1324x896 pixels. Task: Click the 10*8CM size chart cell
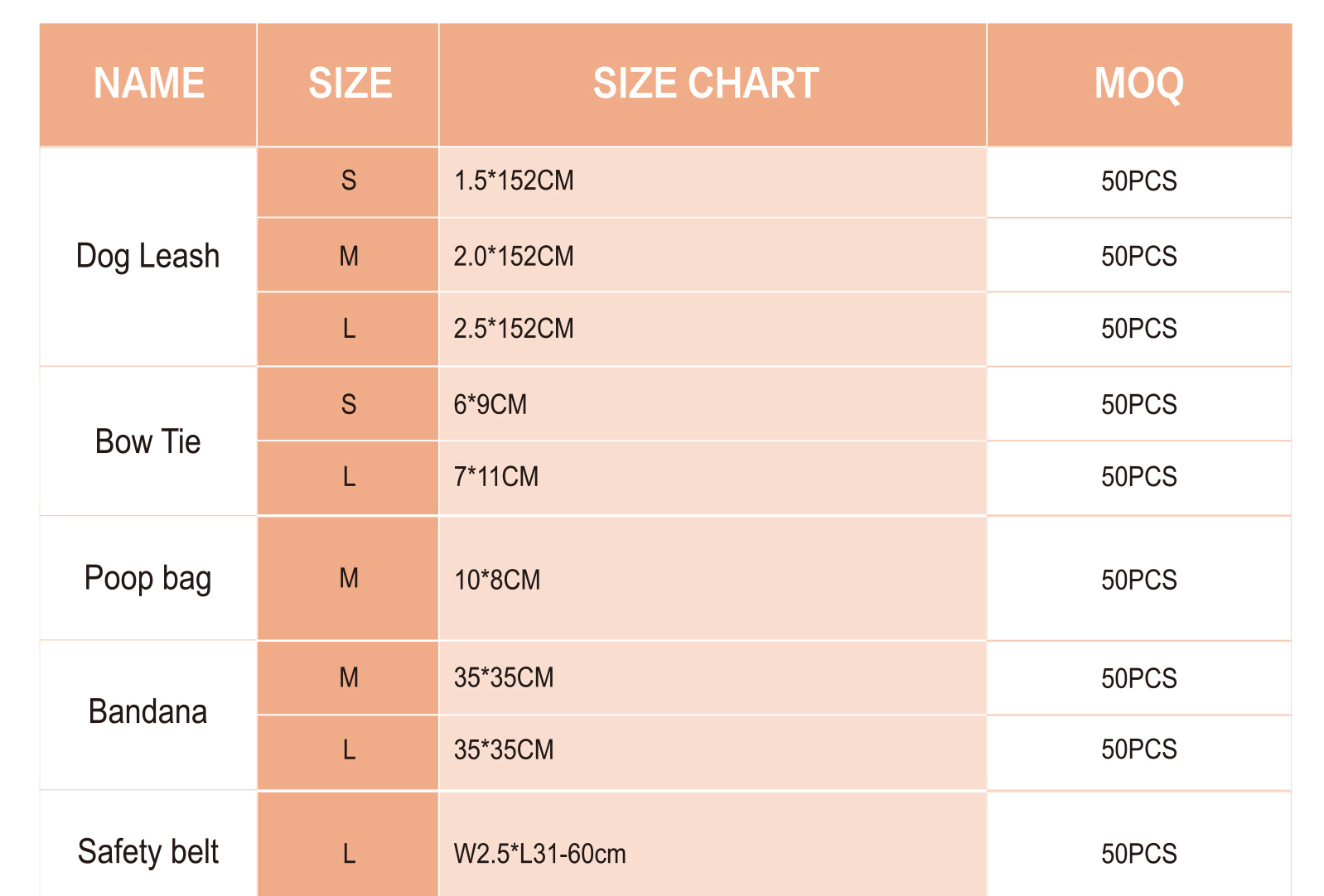point(497,580)
